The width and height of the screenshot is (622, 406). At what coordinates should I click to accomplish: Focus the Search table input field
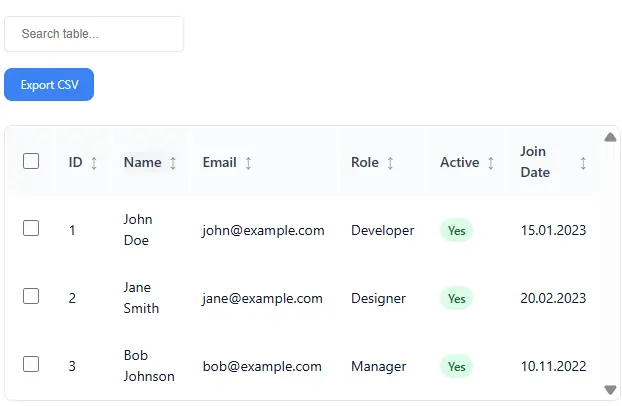pos(94,34)
